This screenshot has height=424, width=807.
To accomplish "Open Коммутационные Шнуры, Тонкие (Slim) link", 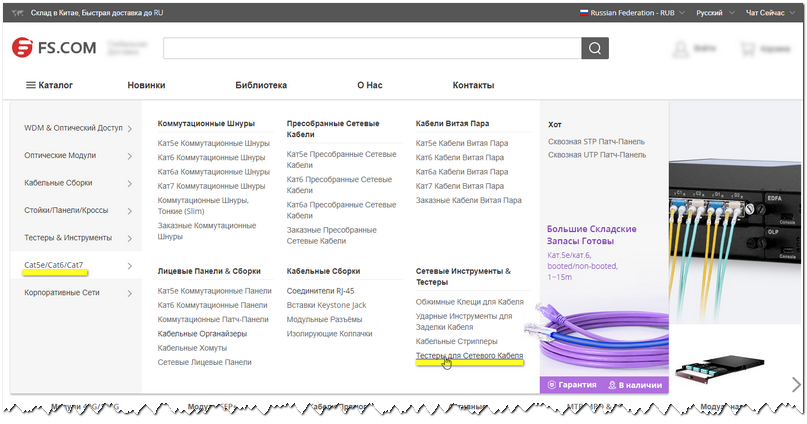I will (x=203, y=206).
